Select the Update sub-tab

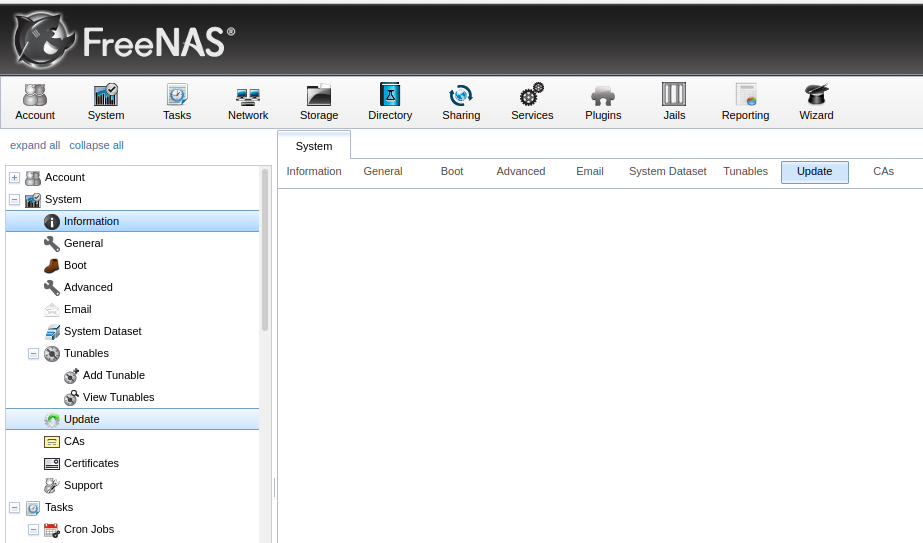click(x=815, y=172)
